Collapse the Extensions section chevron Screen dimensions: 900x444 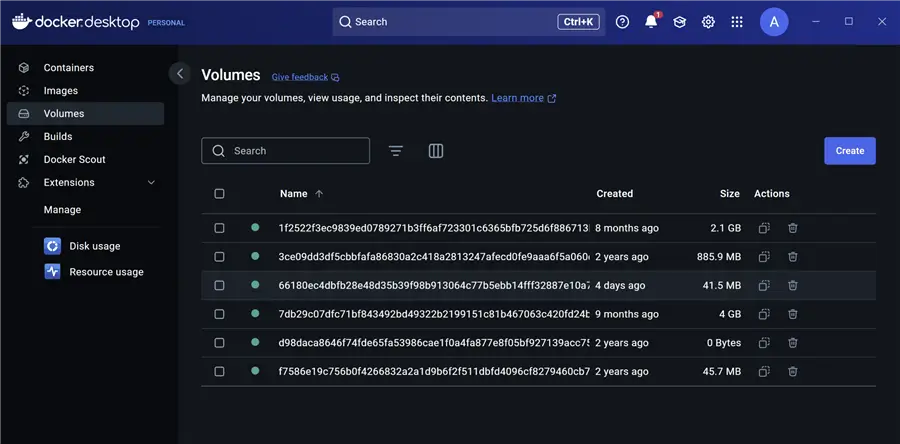[x=152, y=183]
